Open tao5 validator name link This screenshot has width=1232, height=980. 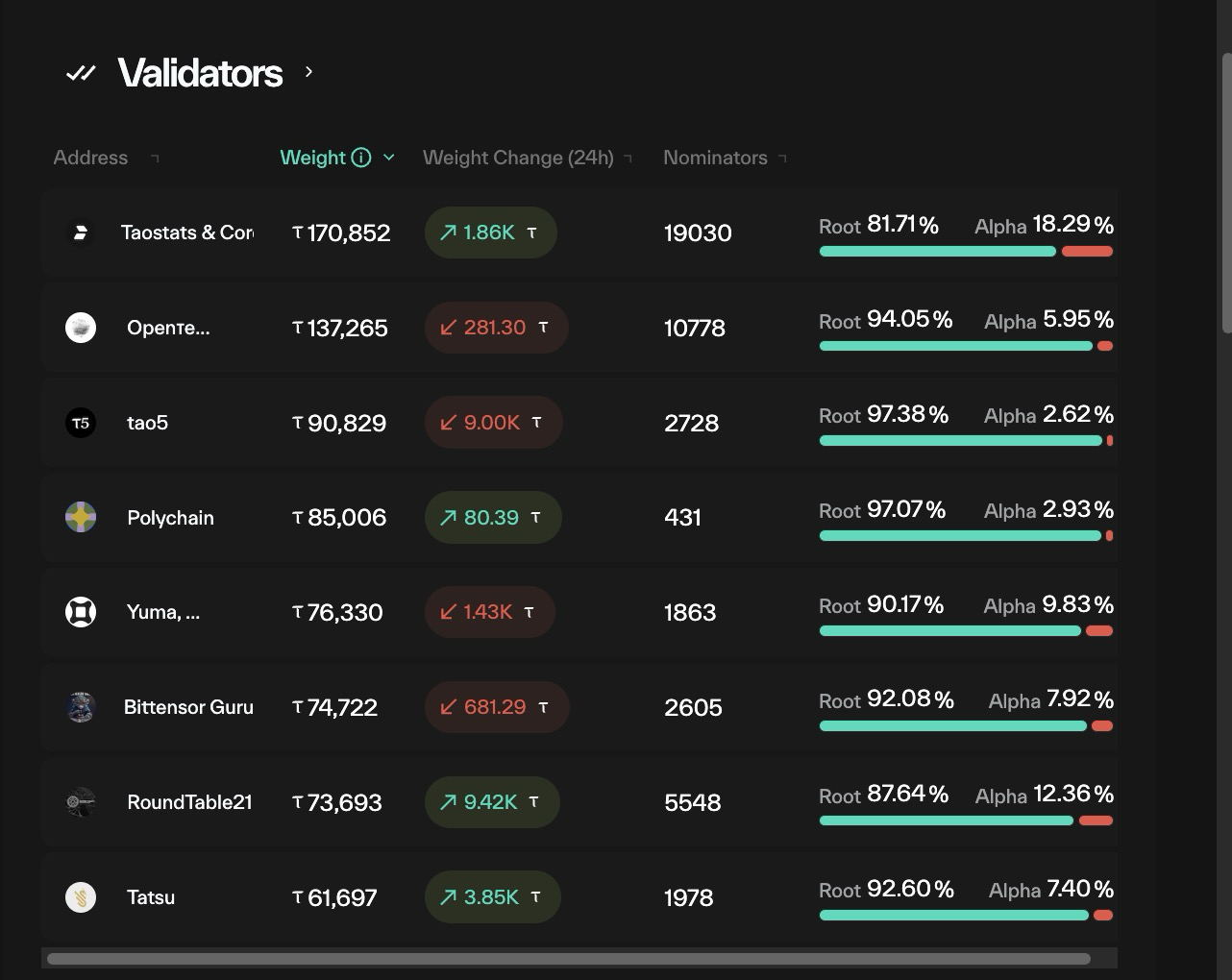pyautogui.click(x=147, y=423)
